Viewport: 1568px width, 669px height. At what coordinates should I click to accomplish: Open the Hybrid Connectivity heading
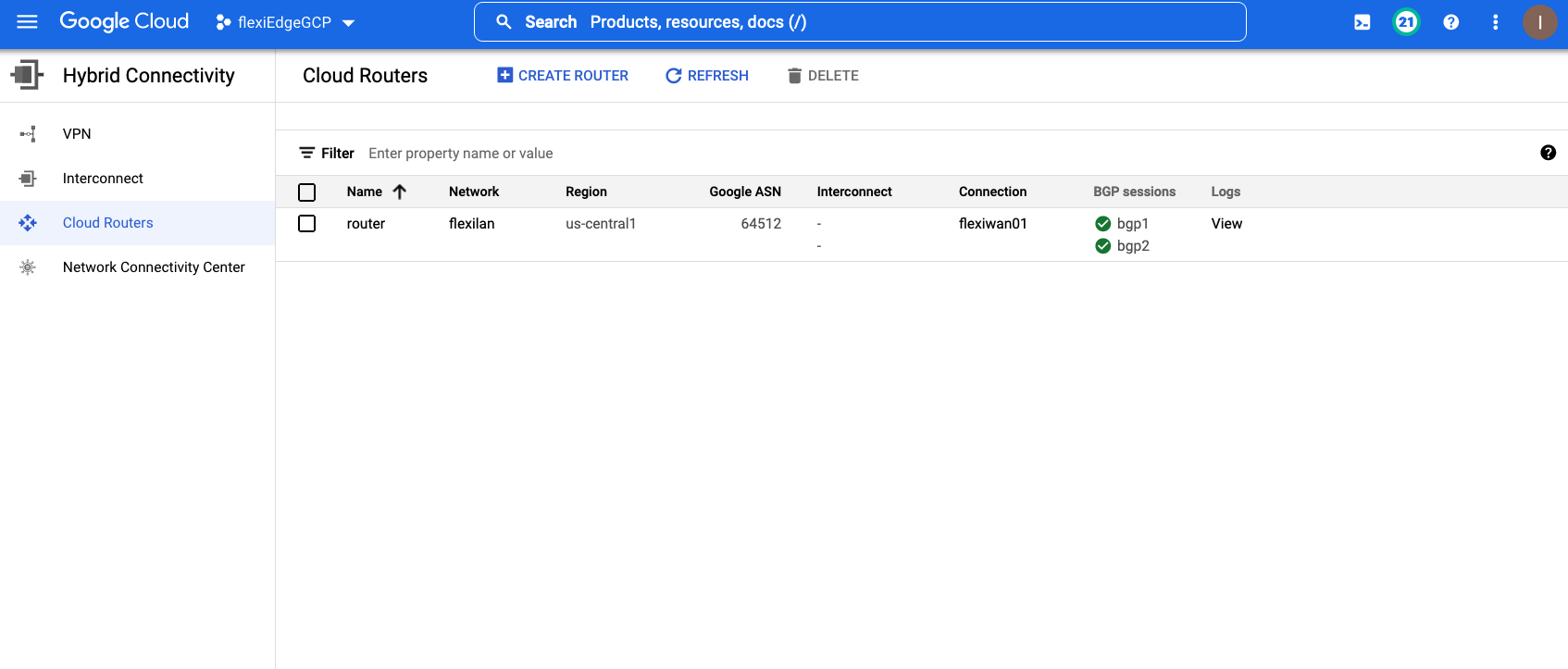coord(149,76)
